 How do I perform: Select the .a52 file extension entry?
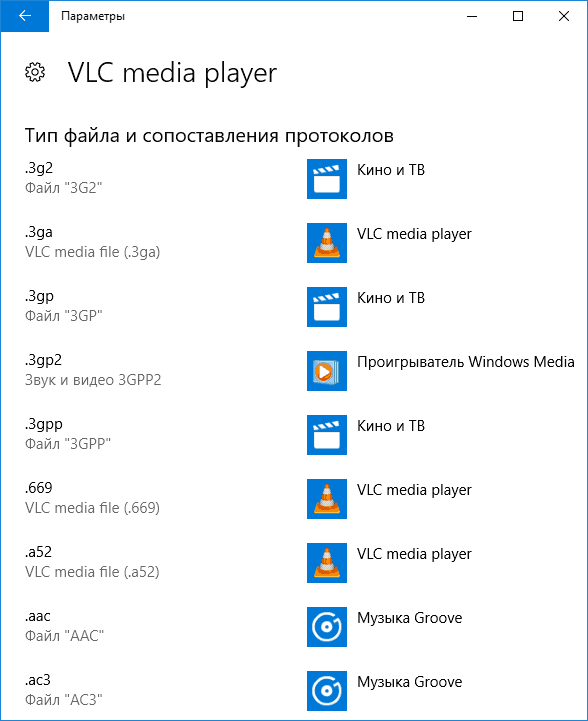click(92, 562)
